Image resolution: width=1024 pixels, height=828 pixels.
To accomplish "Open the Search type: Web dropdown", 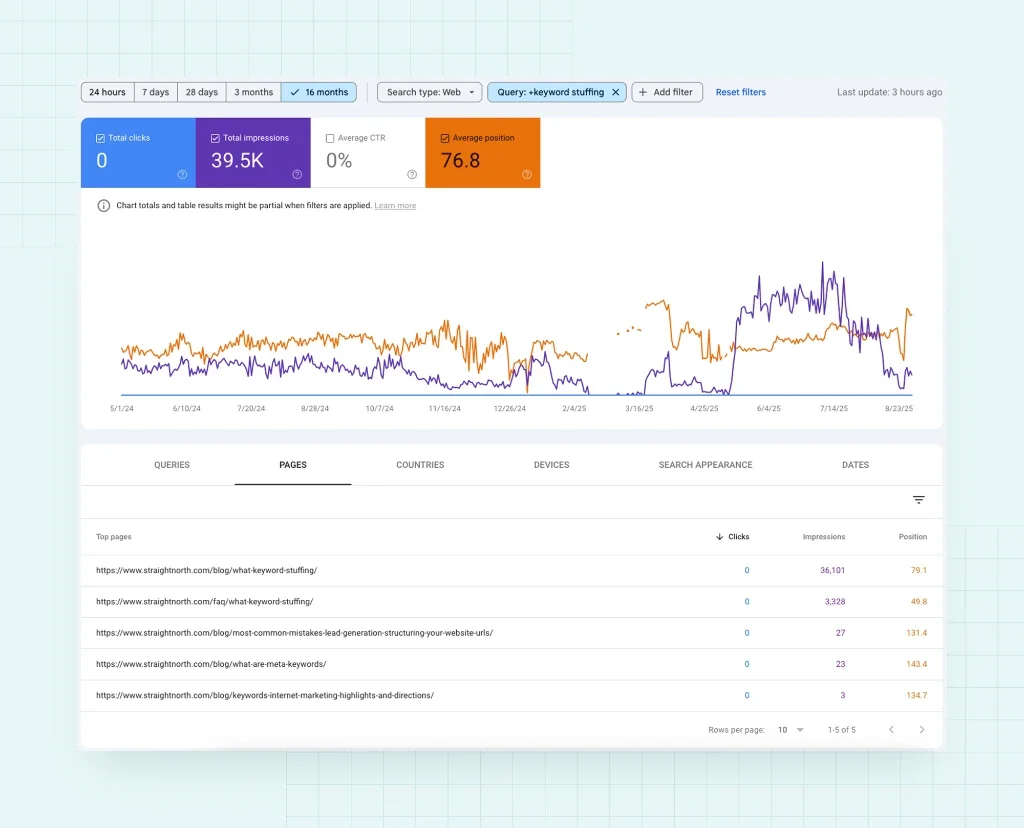I will point(429,92).
